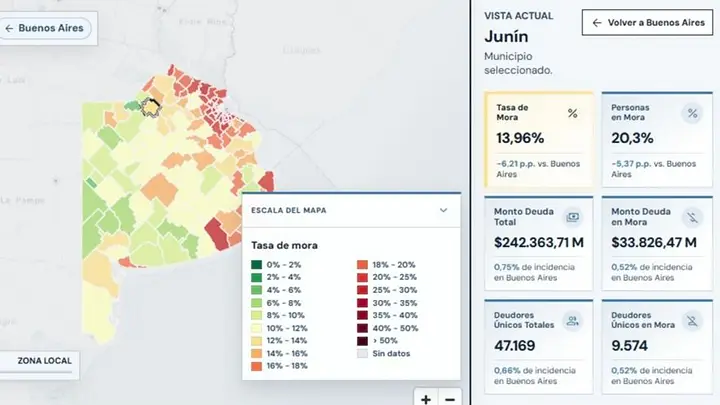Image resolution: width=720 pixels, height=405 pixels.
Task: Click the percent icon in Tasa de Mora card
Action: 572,113
